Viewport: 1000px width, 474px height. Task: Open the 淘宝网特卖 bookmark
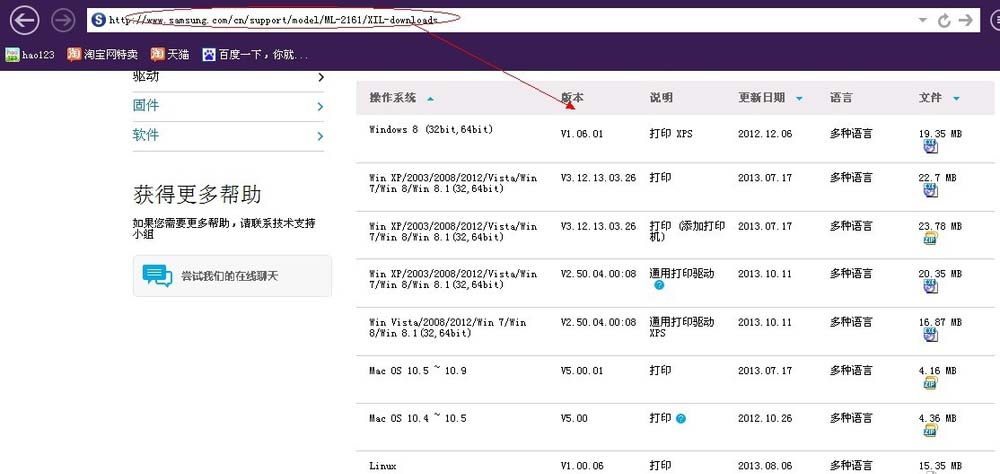coord(103,55)
